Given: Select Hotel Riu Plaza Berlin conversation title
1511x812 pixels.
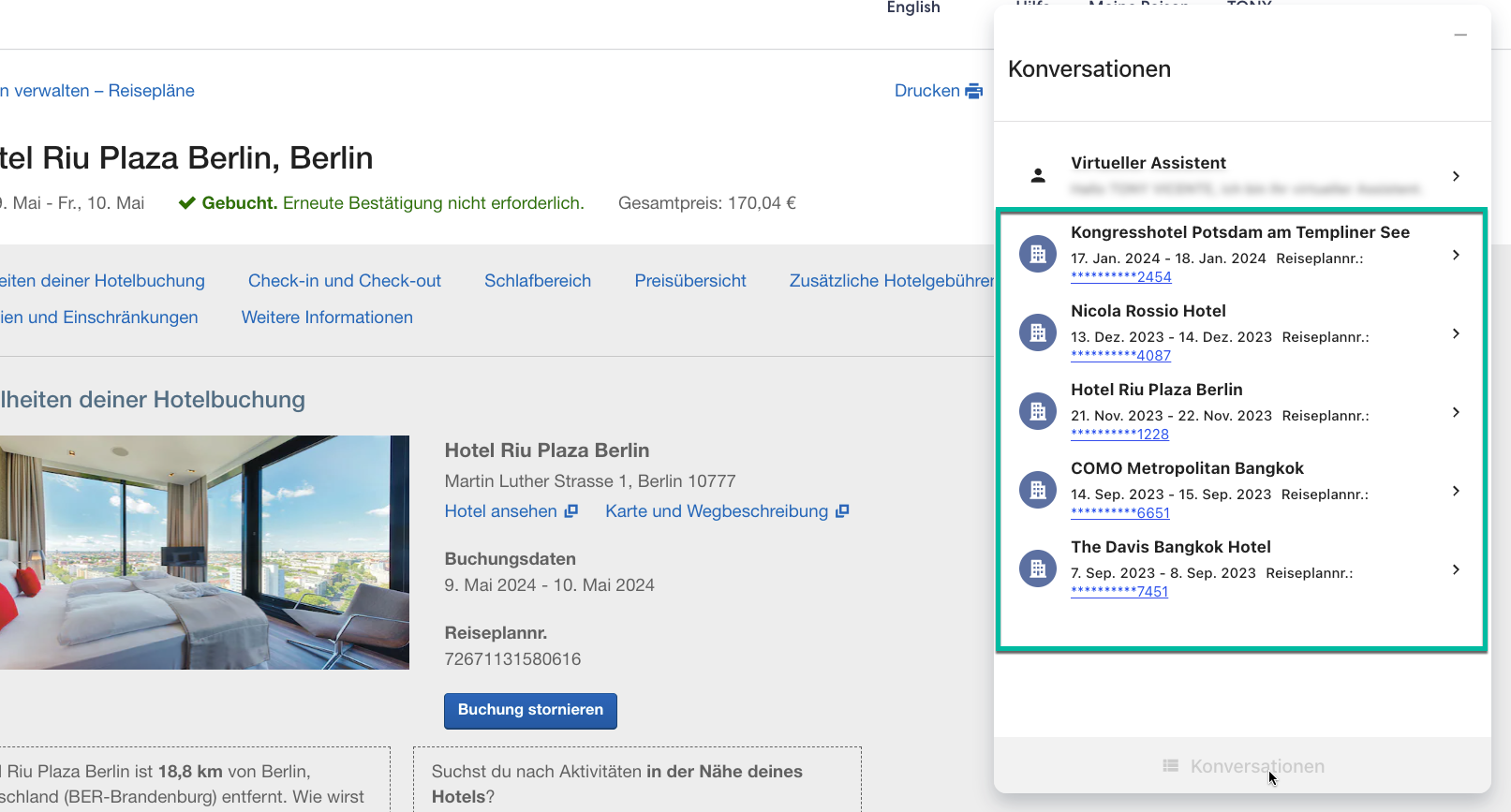Looking at the screenshot, I should pyautogui.click(x=1157, y=390).
